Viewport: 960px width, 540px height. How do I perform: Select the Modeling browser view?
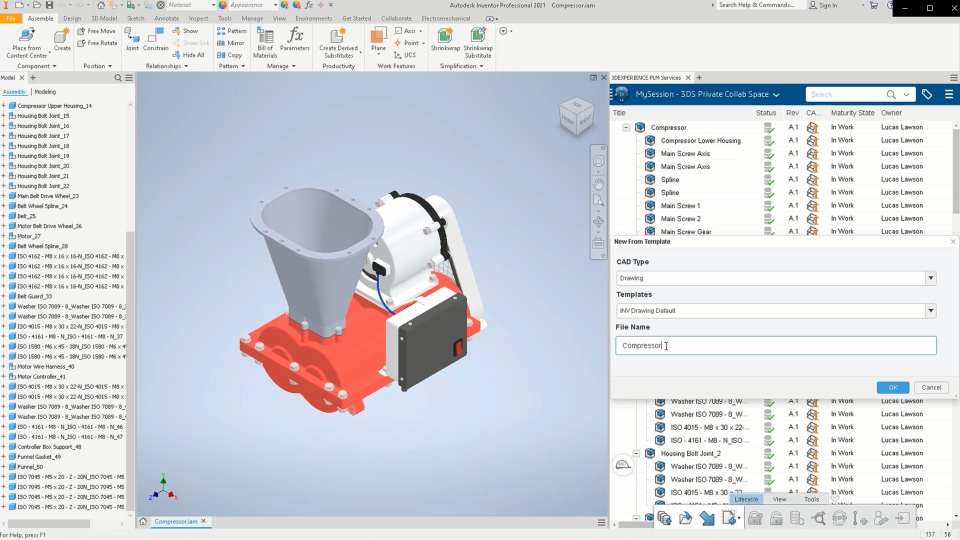pyautogui.click(x=45, y=92)
